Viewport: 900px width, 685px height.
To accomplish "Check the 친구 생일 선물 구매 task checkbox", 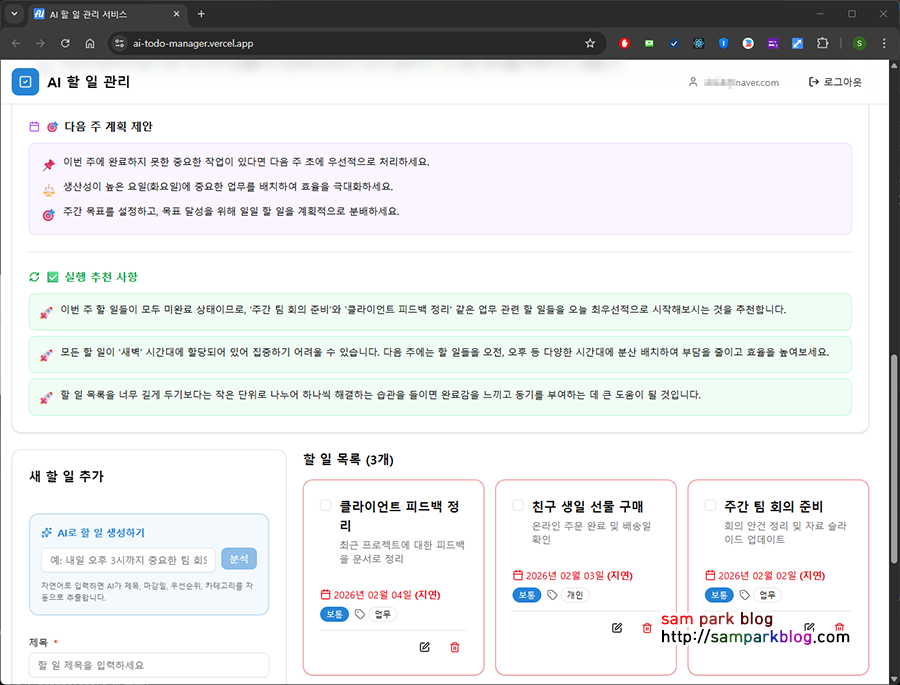I will pos(518,505).
